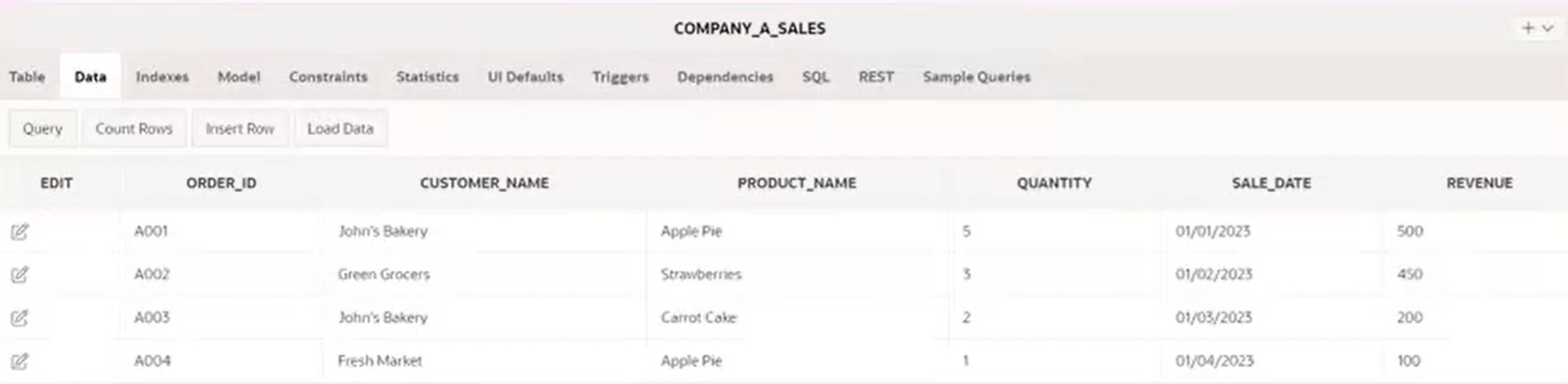Open the UI Defaults tab
The width and height of the screenshot is (1568, 384).
pos(525,76)
